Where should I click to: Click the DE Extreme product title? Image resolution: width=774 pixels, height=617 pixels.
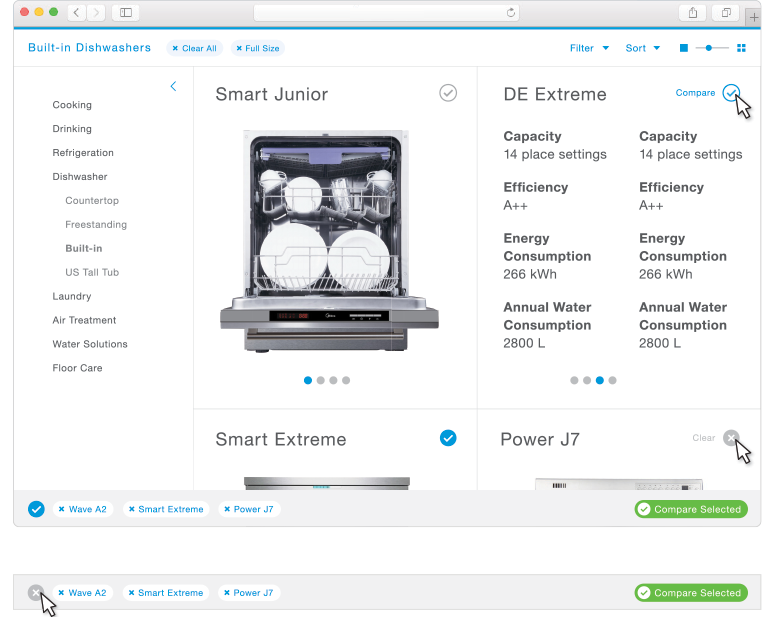tap(555, 94)
